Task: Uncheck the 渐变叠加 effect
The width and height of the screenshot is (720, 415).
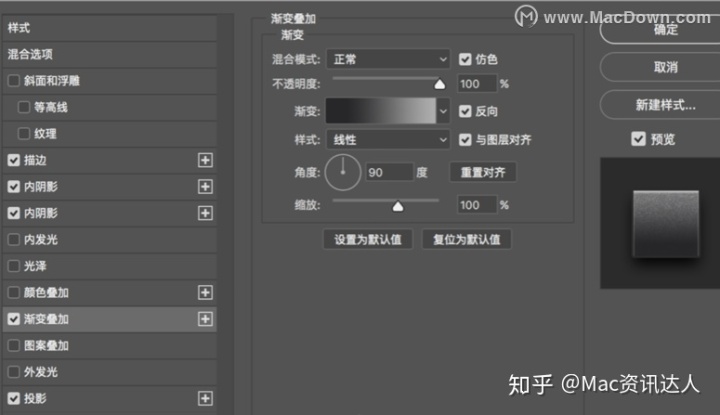Action: pos(14,319)
